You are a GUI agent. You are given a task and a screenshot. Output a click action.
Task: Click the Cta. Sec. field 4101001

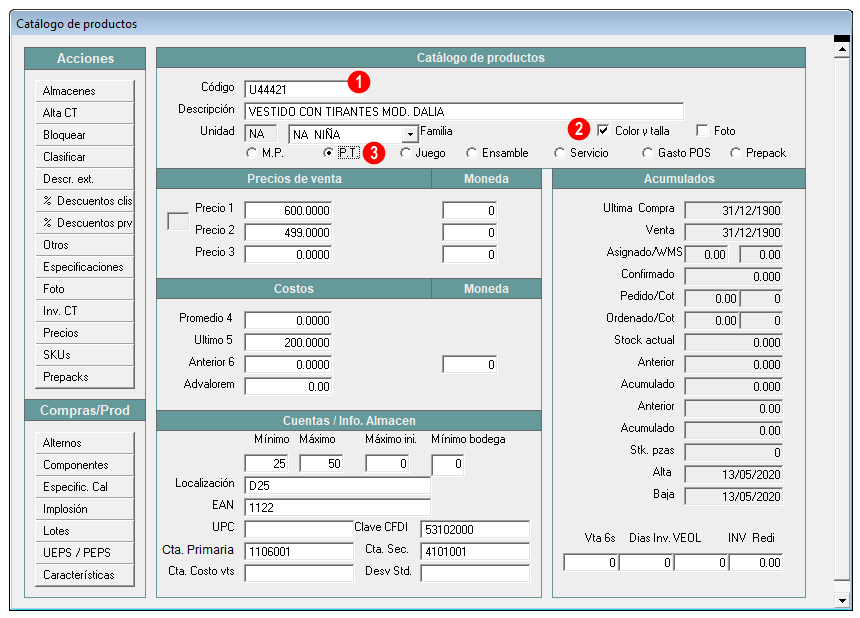(475, 551)
